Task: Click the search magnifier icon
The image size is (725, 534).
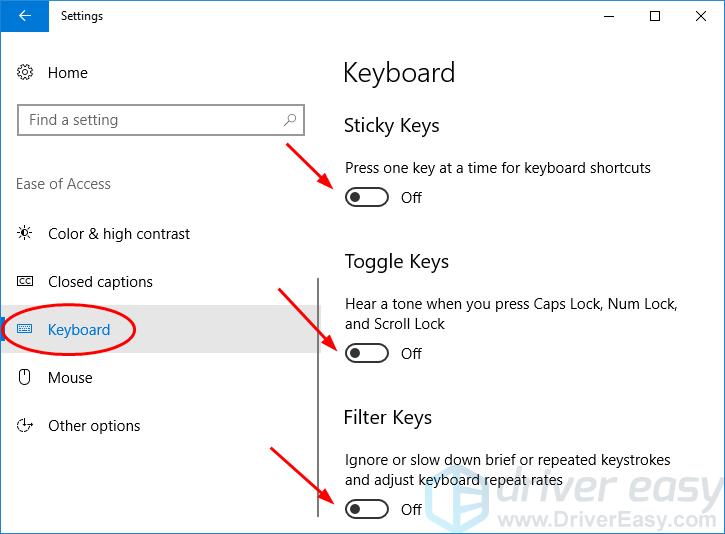Action: coord(290,120)
